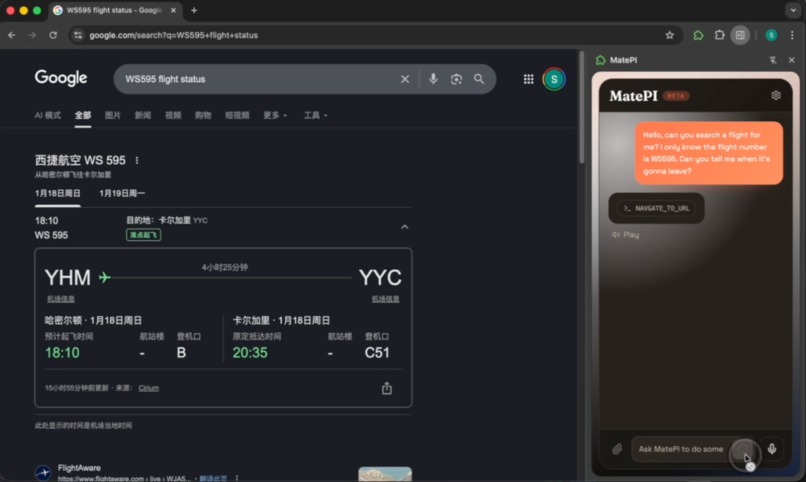The image size is (806, 482).
Task: Share the flight status card
Action: pyautogui.click(x=387, y=388)
